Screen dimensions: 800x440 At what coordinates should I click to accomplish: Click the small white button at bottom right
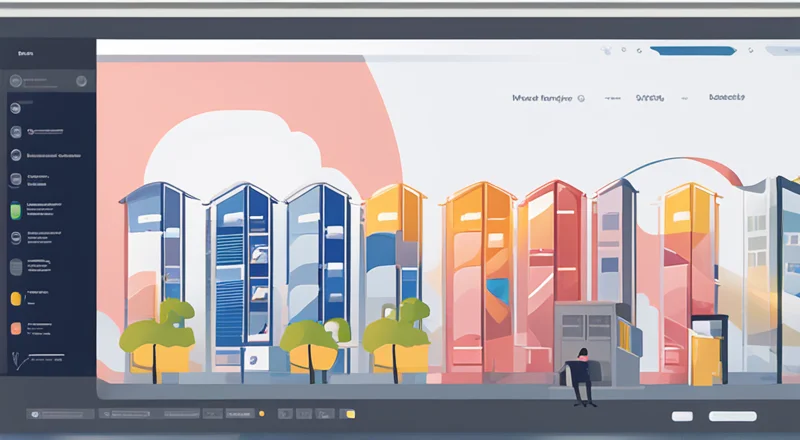pyautogui.click(x=682, y=416)
